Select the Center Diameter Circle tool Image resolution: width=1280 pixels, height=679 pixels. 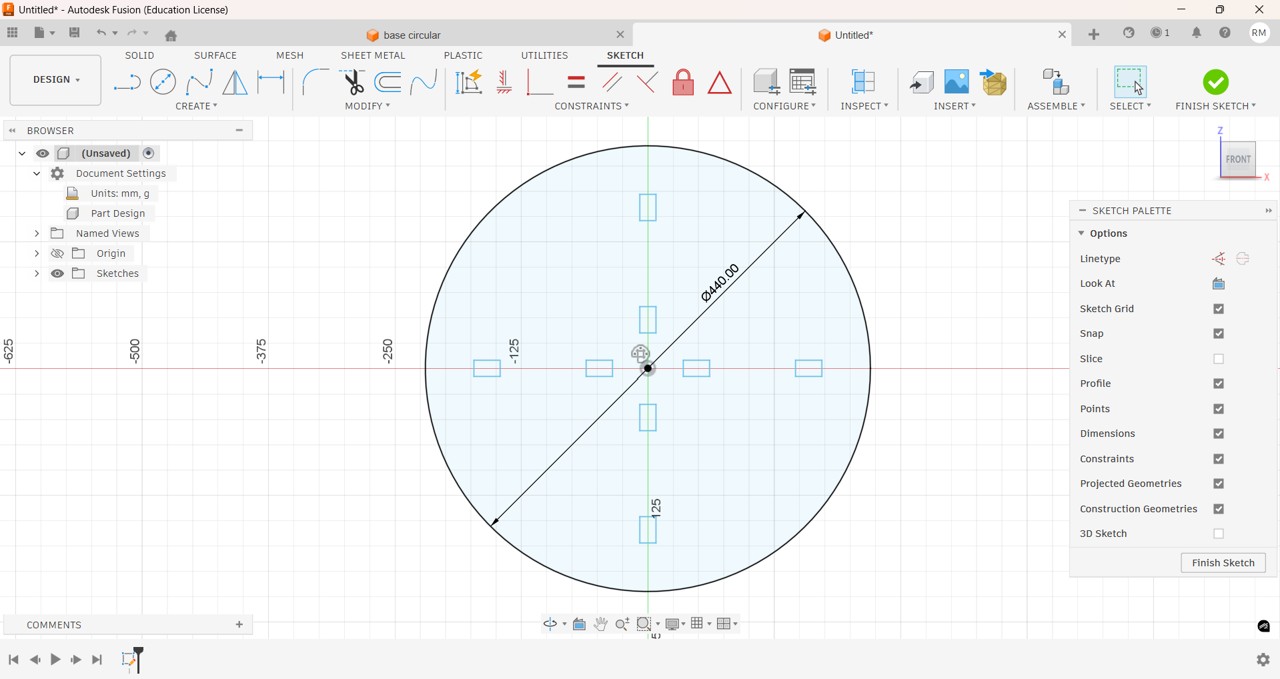[x=163, y=82]
